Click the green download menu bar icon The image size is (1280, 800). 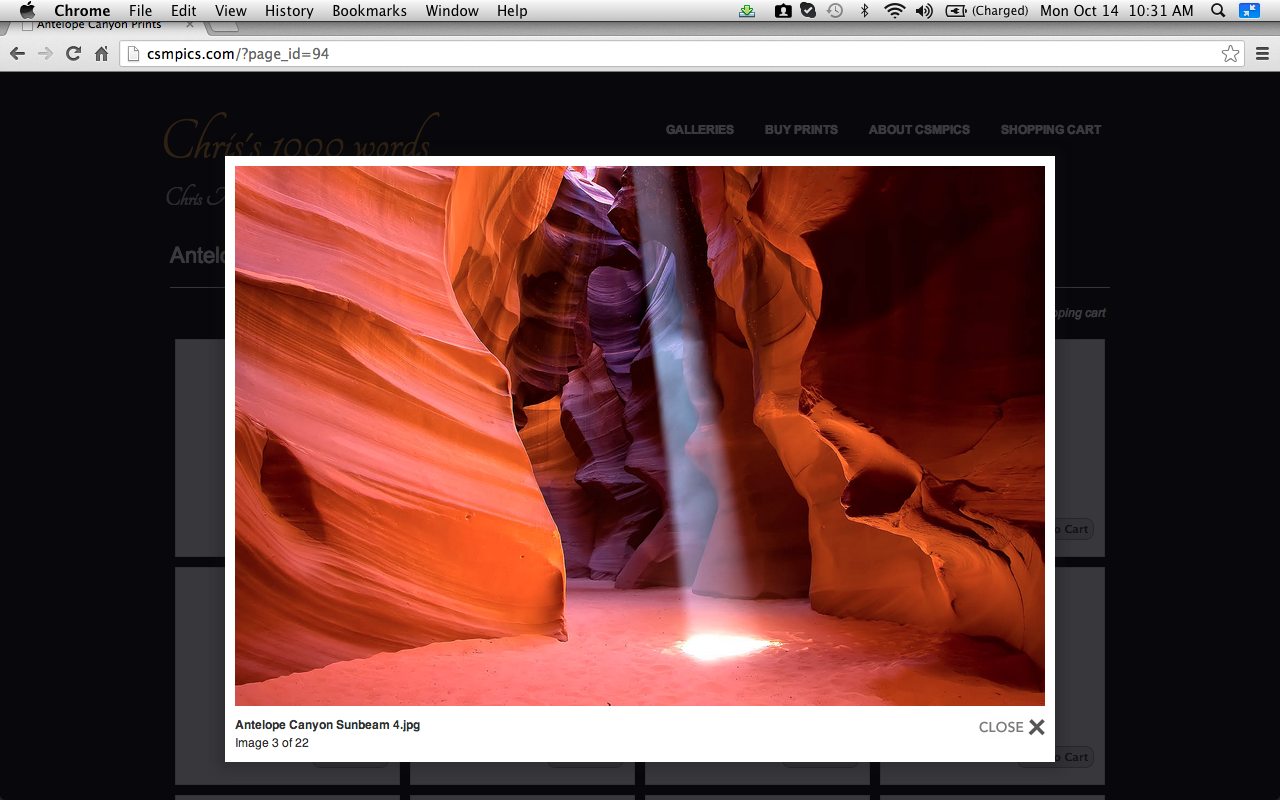click(747, 10)
